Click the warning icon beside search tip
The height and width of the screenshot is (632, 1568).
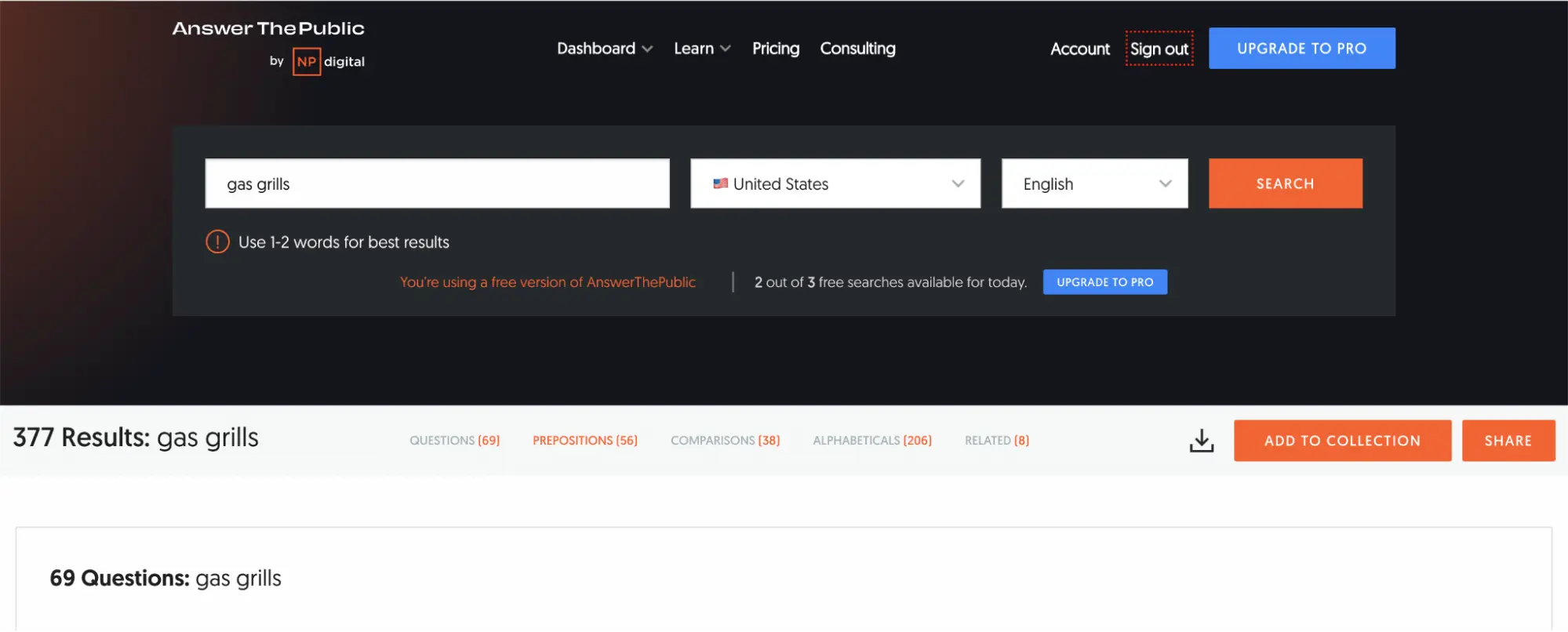[x=217, y=242]
